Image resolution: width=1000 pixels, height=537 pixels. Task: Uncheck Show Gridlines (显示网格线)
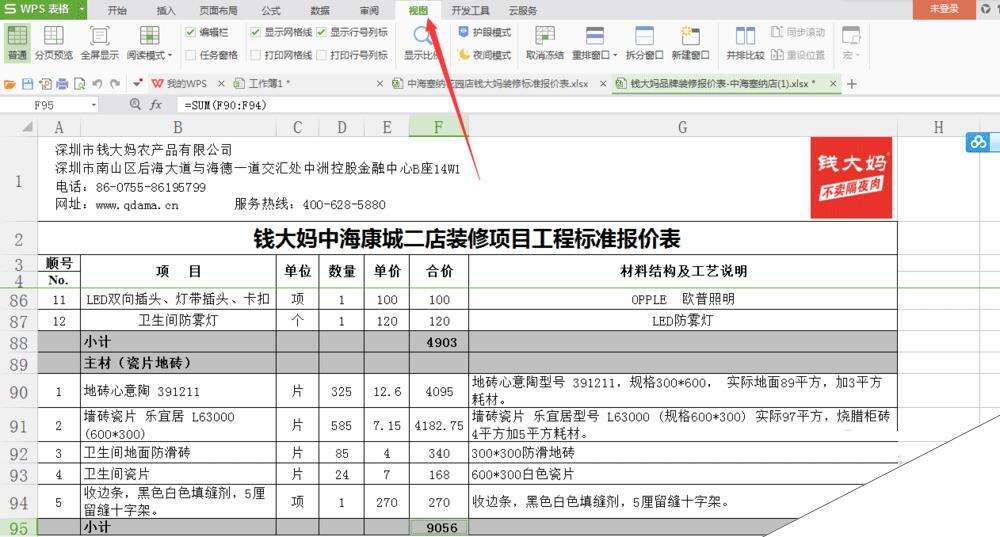point(255,32)
